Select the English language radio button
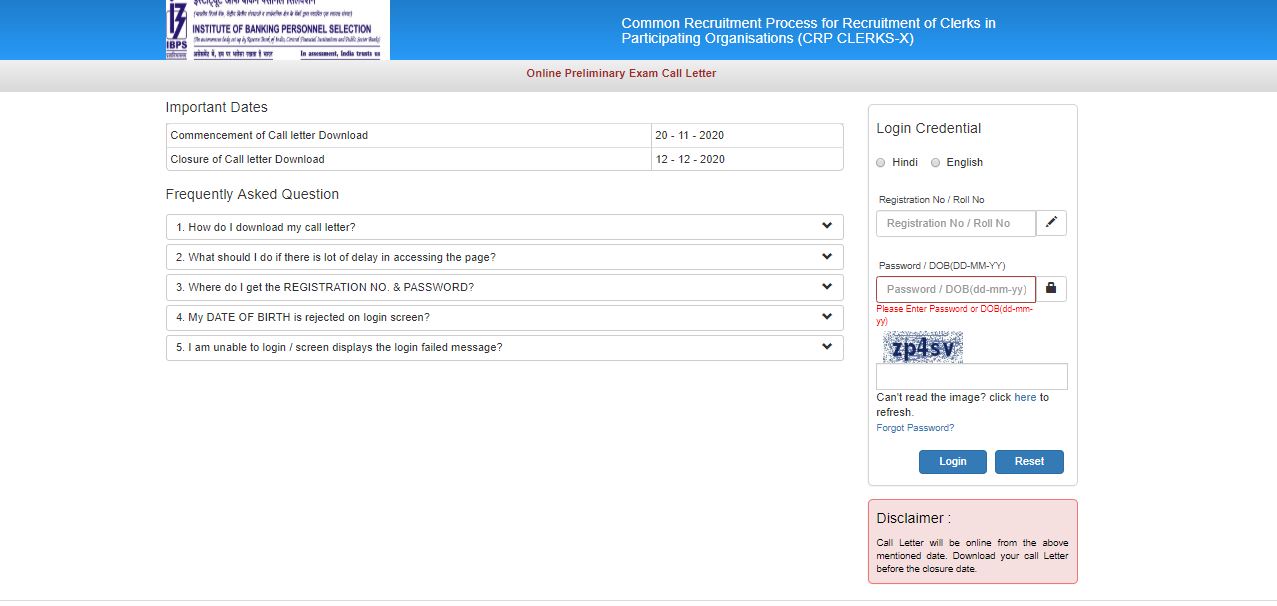The height and width of the screenshot is (606, 1277). [x=935, y=162]
